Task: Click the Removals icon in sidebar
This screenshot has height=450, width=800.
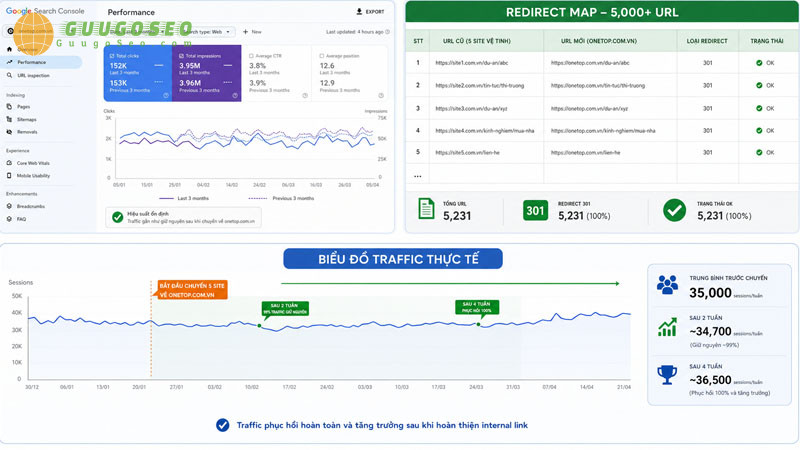Action: [x=9, y=132]
